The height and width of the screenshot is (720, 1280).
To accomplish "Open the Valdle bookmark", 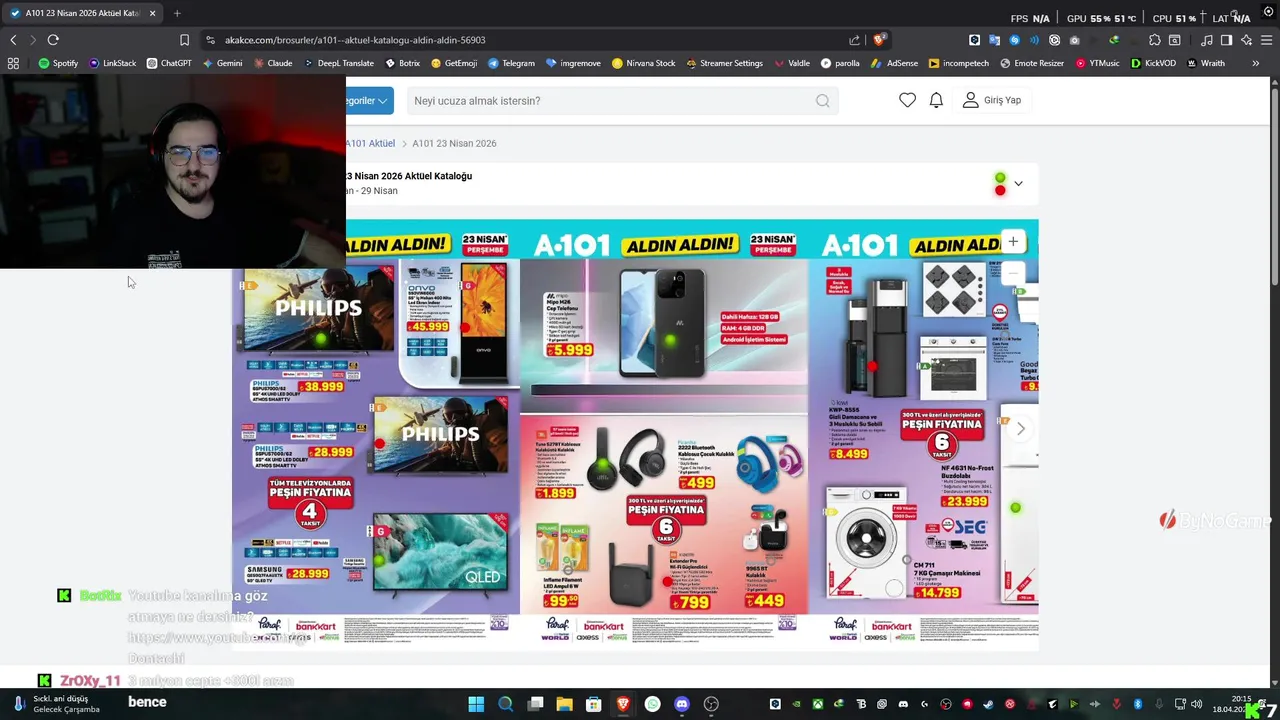I will click(792, 63).
